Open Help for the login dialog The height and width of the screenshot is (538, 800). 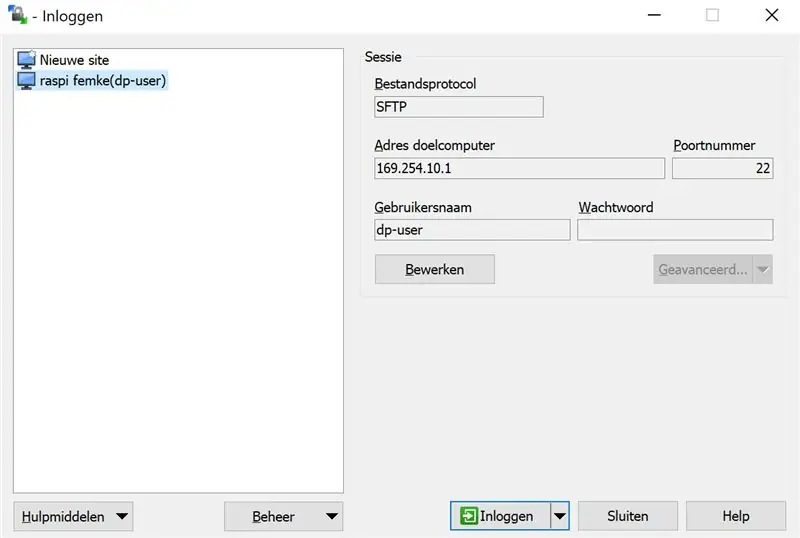736,516
